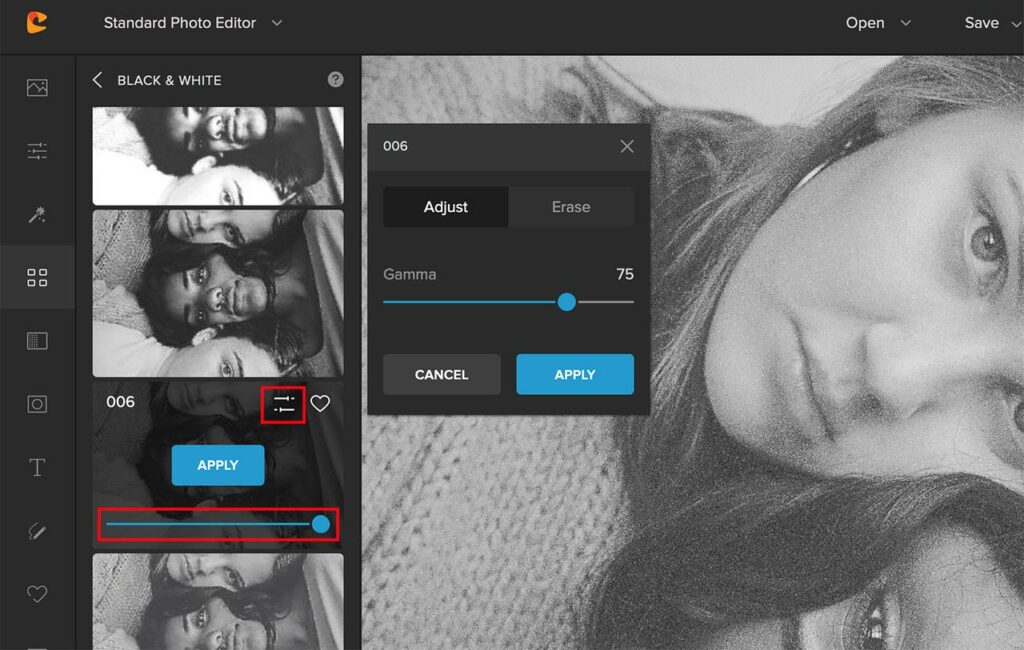The width and height of the screenshot is (1024, 650).
Task: Select the second black and white effect thumbnail
Action: point(218,293)
